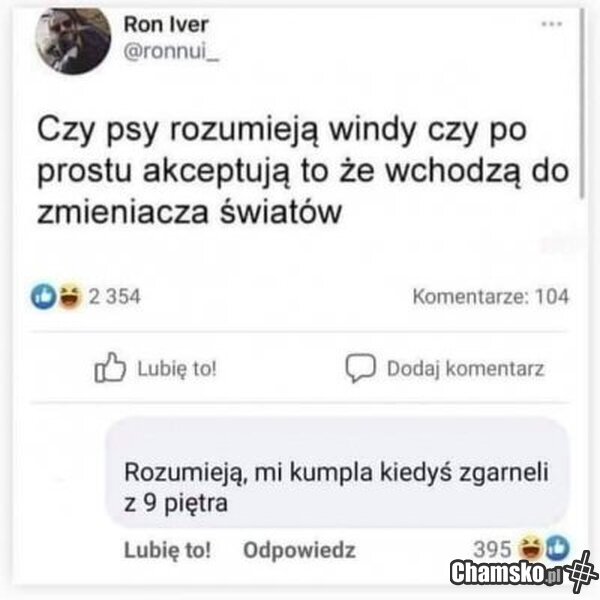Open the Ron Iver profile name link
Screen dimensions: 600x600
coord(166,24)
